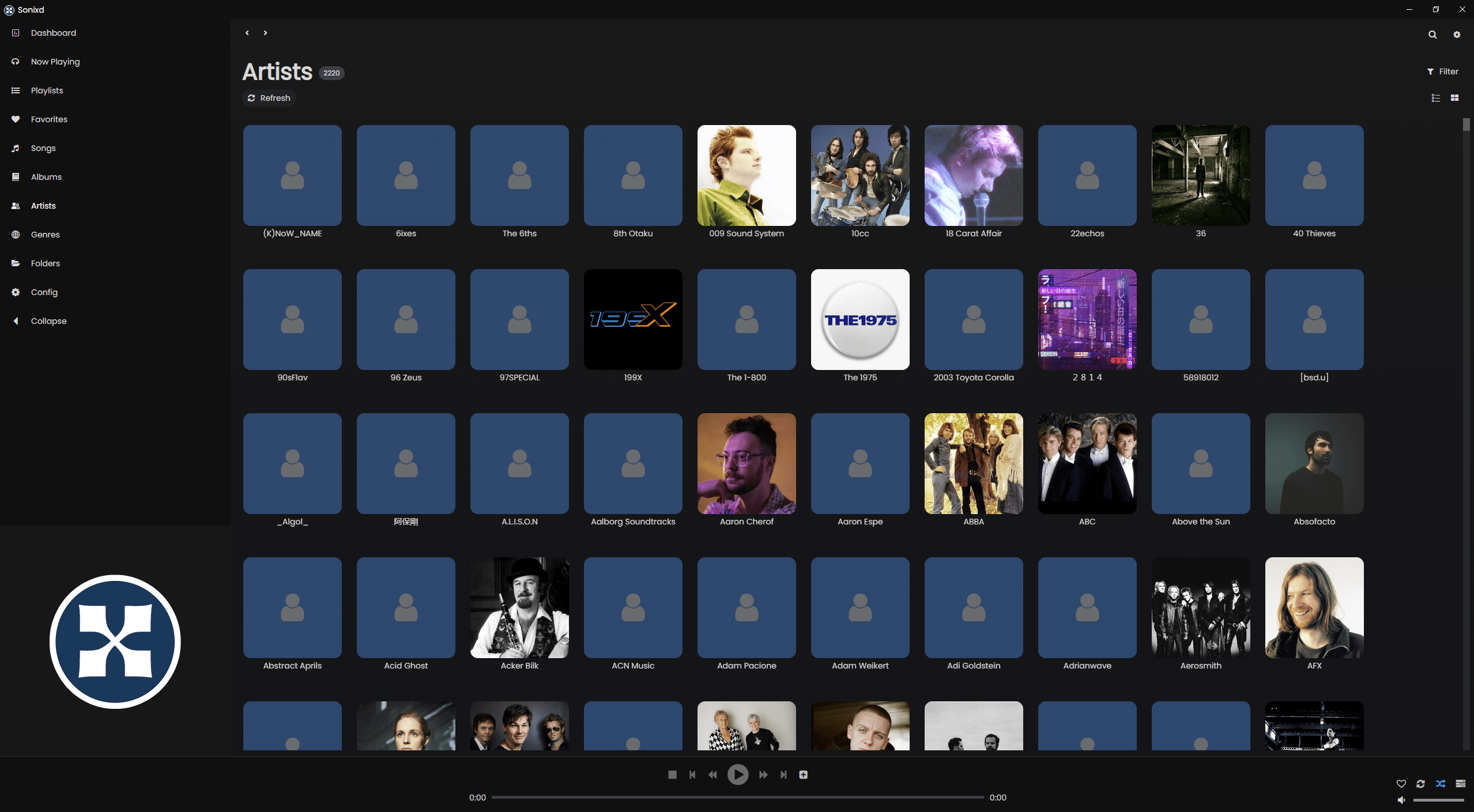1474x812 pixels.
Task: Open the Filter dropdown
Action: pos(1442,71)
